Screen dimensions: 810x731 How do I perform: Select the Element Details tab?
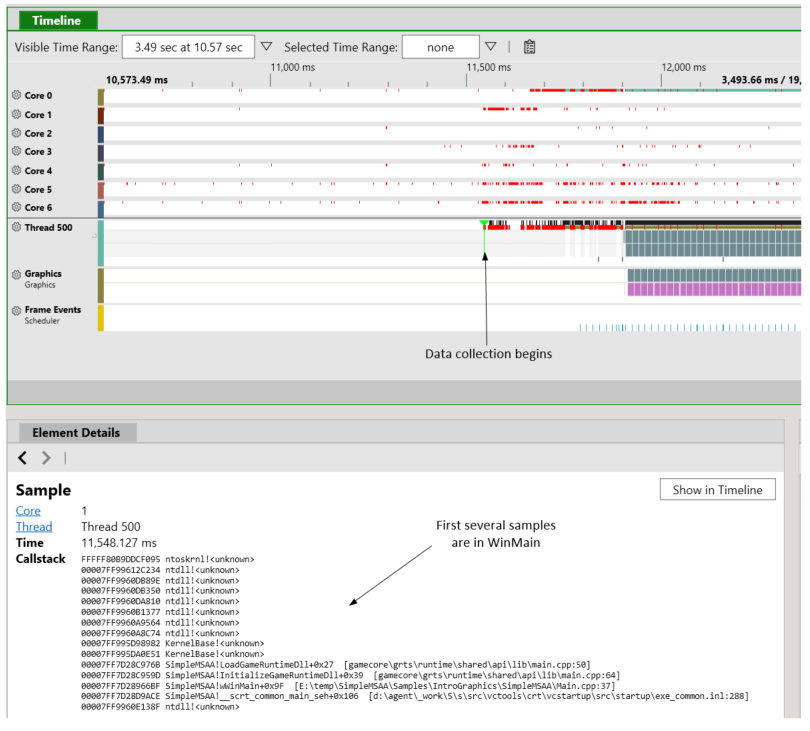click(x=77, y=432)
